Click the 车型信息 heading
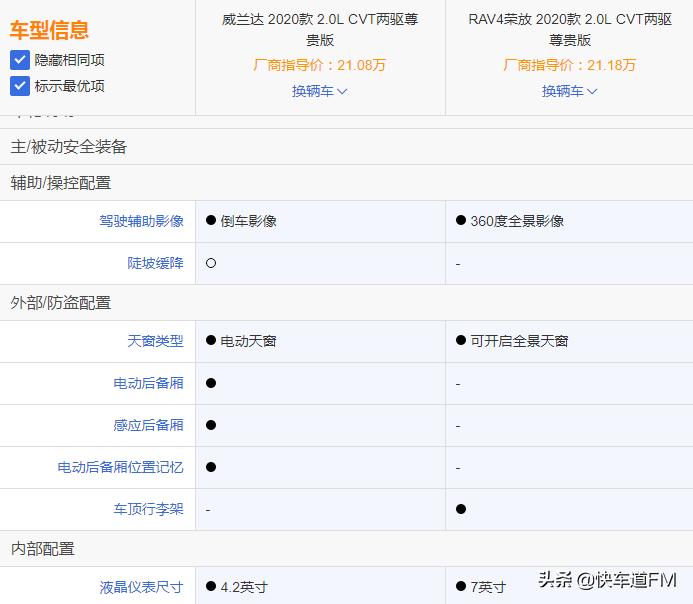 [50, 30]
